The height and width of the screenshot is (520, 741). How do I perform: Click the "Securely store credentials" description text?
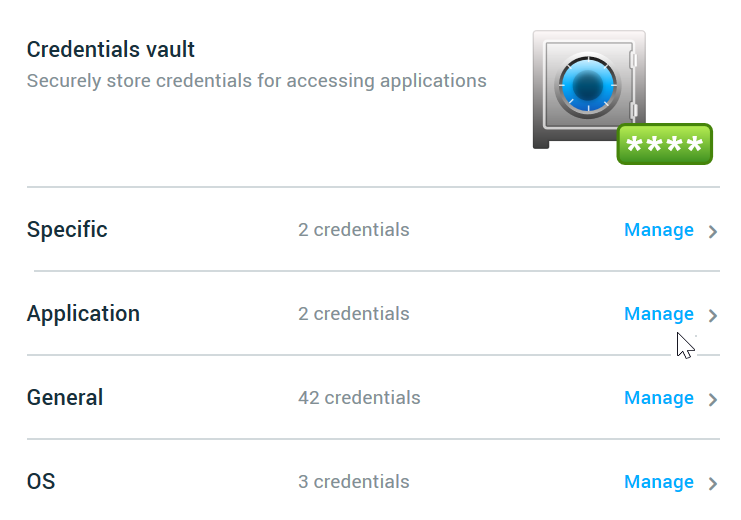tap(256, 81)
